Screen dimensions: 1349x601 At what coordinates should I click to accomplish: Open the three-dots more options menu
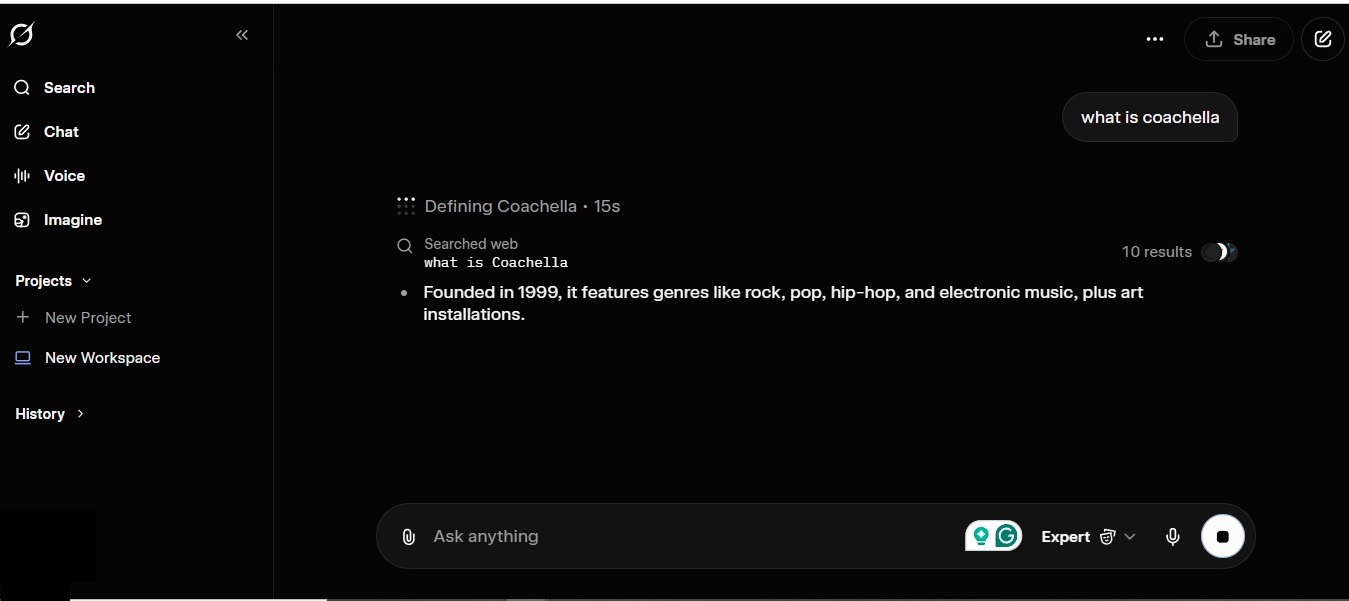tap(1155, 39)
